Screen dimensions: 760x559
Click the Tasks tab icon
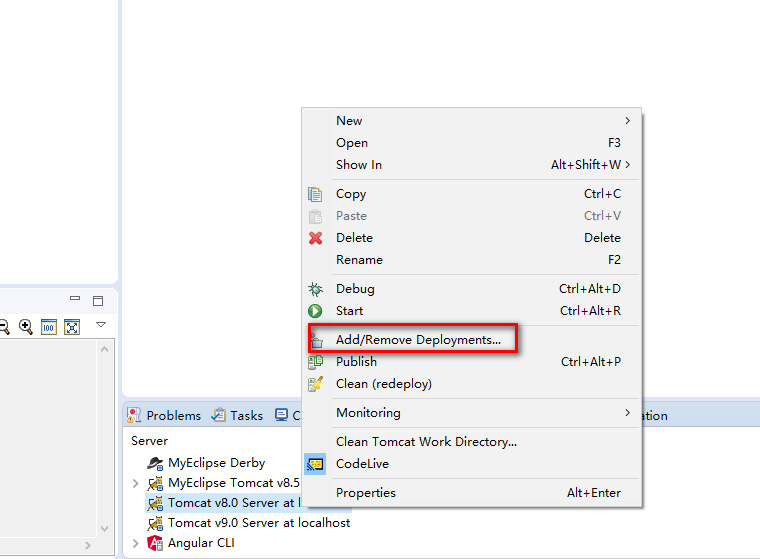pyautogui.click(x=219, y=415)
